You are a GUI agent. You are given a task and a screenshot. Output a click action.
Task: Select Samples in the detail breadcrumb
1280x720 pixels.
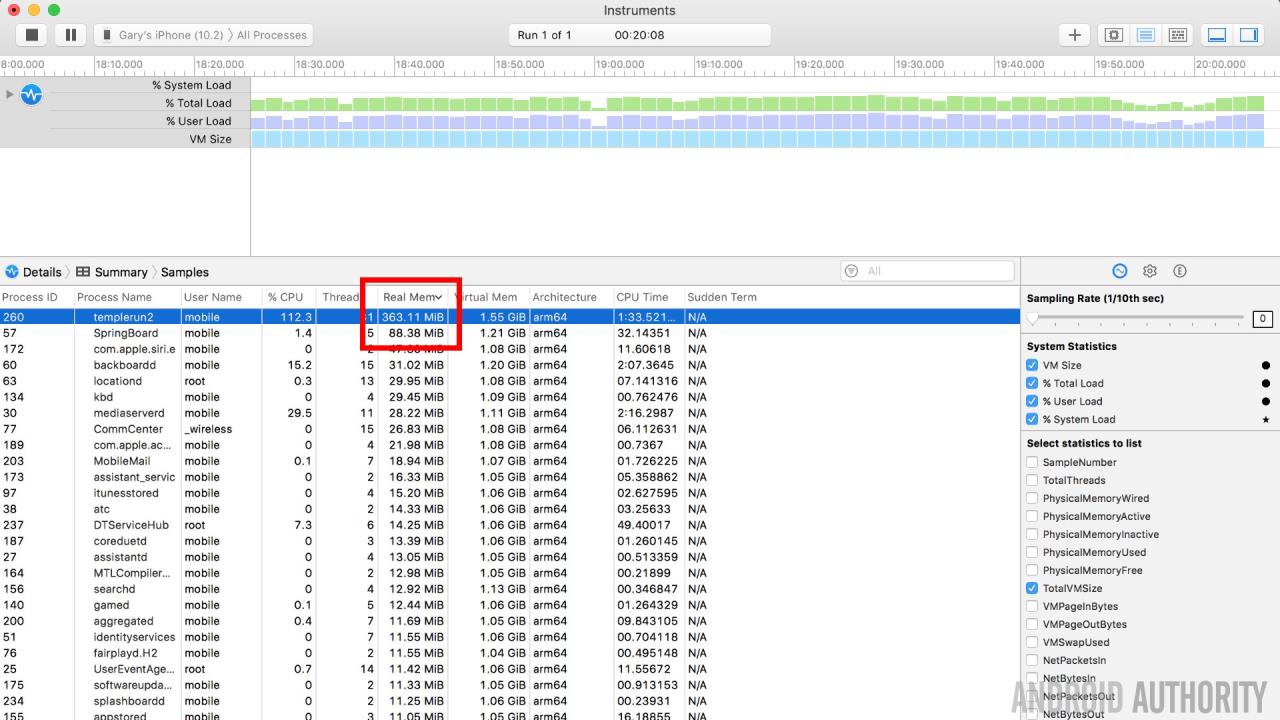click(185, 272)
